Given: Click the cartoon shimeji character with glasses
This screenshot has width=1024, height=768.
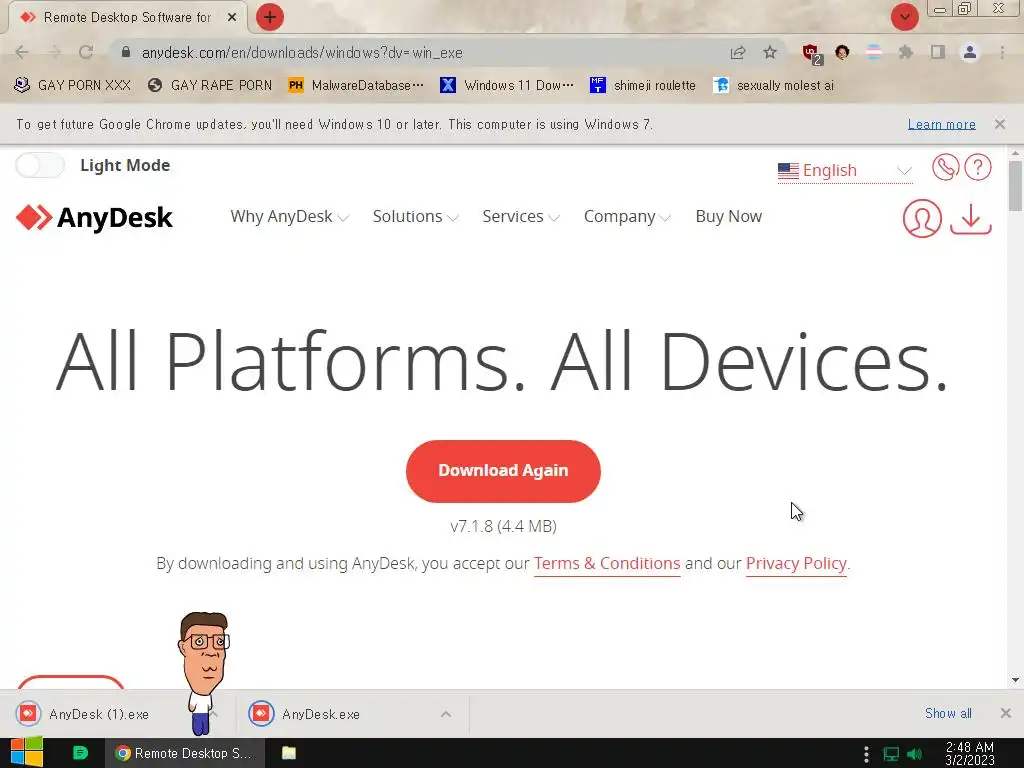Looking at the screenshot, I should (x=203, y=673).
